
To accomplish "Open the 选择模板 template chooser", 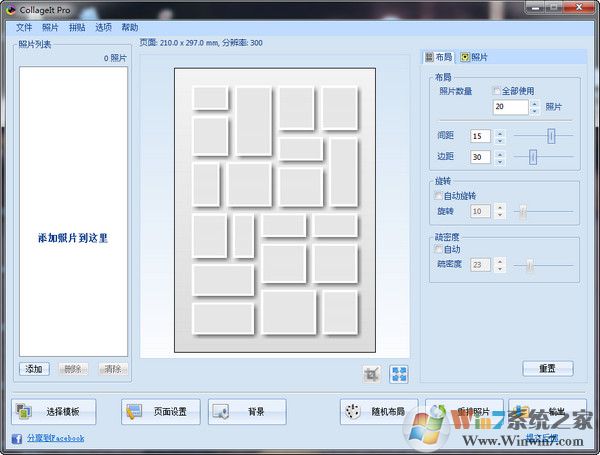I will [x=54, y=412].
